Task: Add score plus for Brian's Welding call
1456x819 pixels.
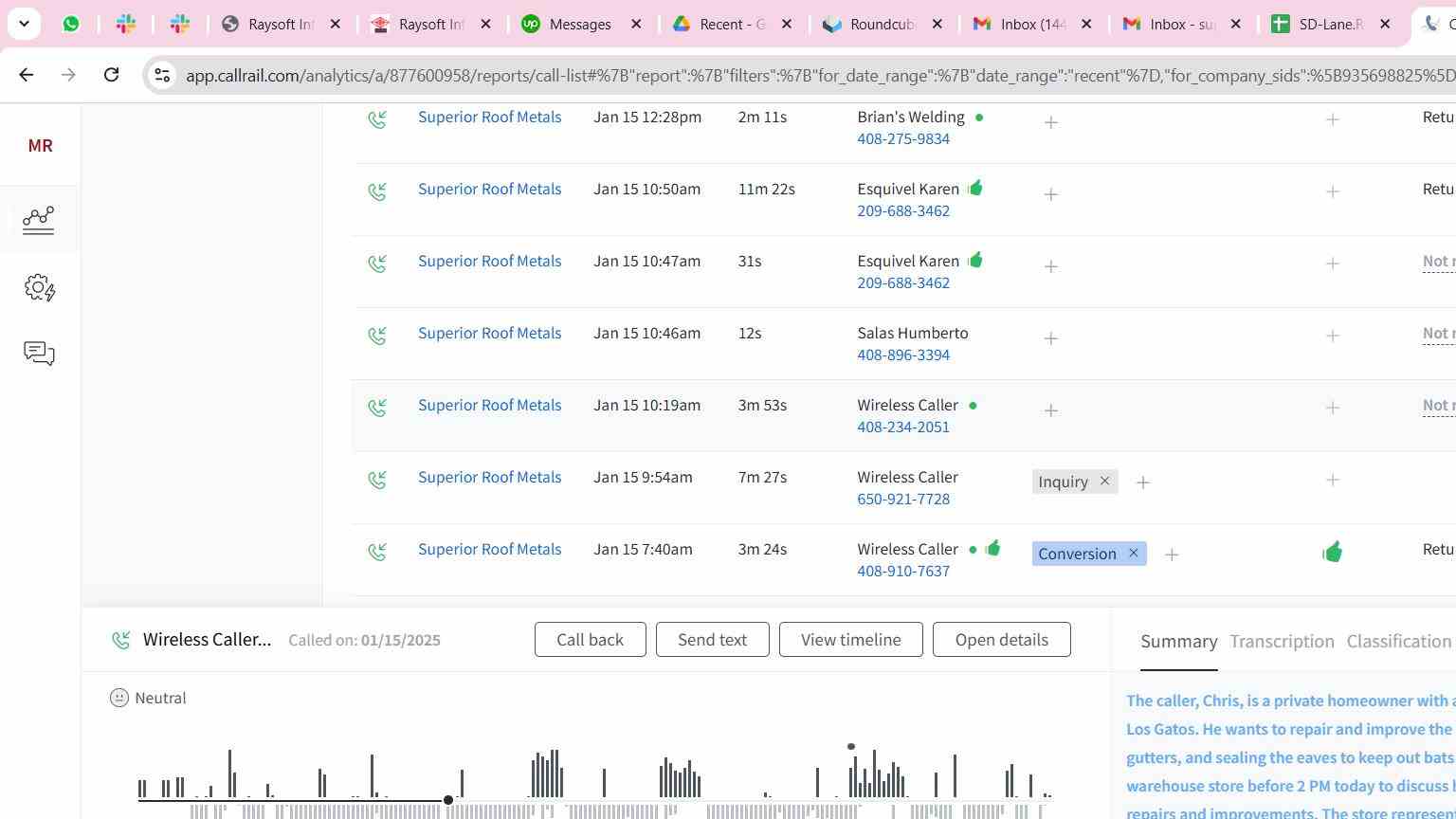Action: click(x=1332, y=119)
